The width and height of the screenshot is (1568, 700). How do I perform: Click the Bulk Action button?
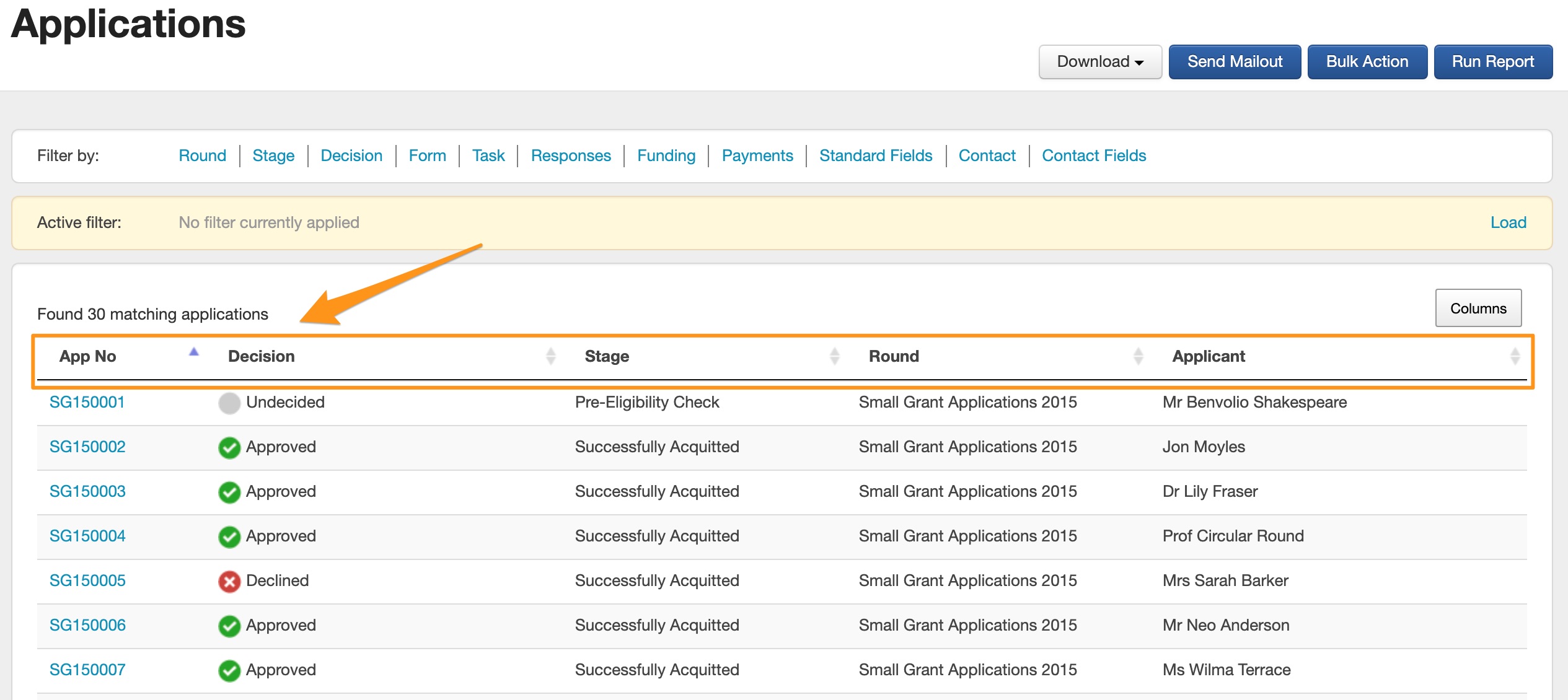pyautogui.click(x=1367, y=62)
